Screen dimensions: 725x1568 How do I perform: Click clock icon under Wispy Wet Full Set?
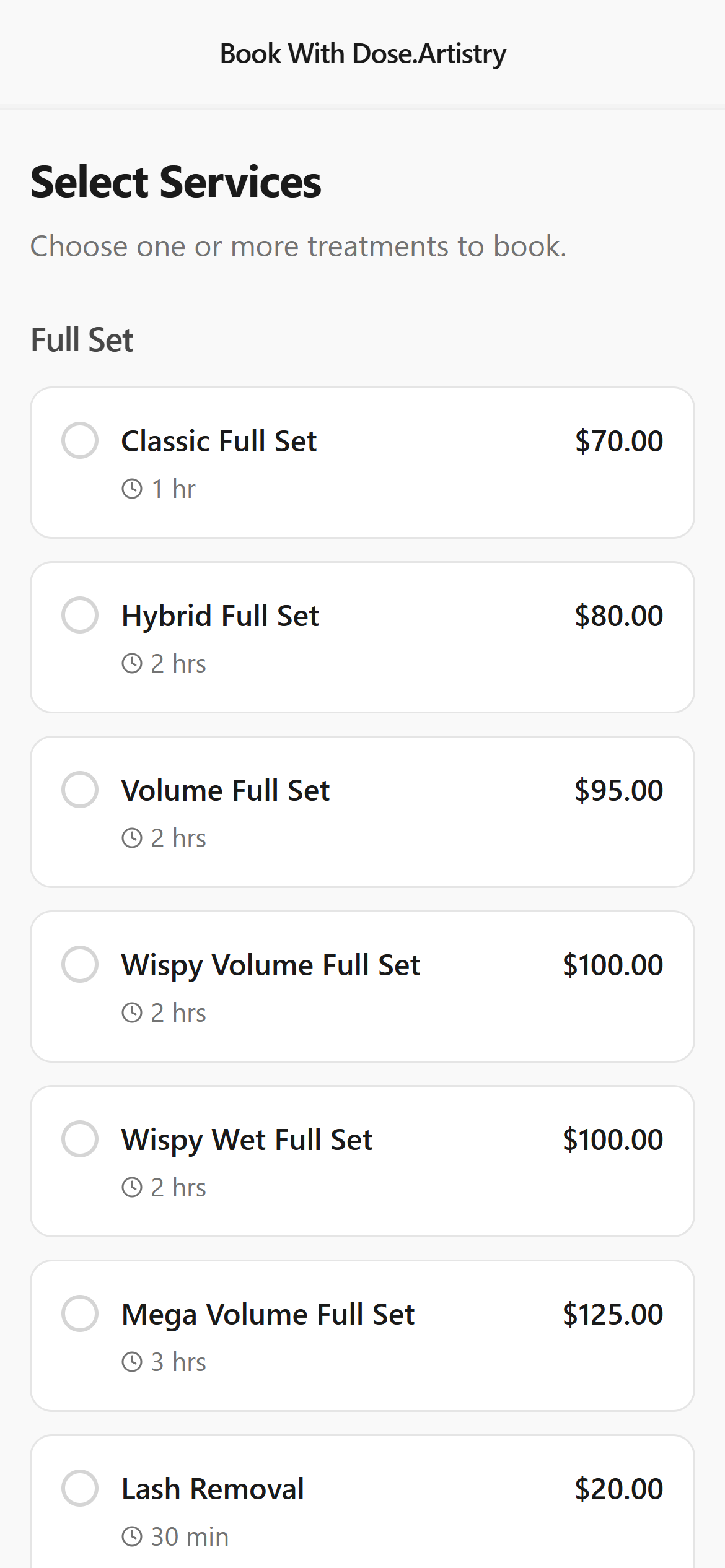point(132,1187)
